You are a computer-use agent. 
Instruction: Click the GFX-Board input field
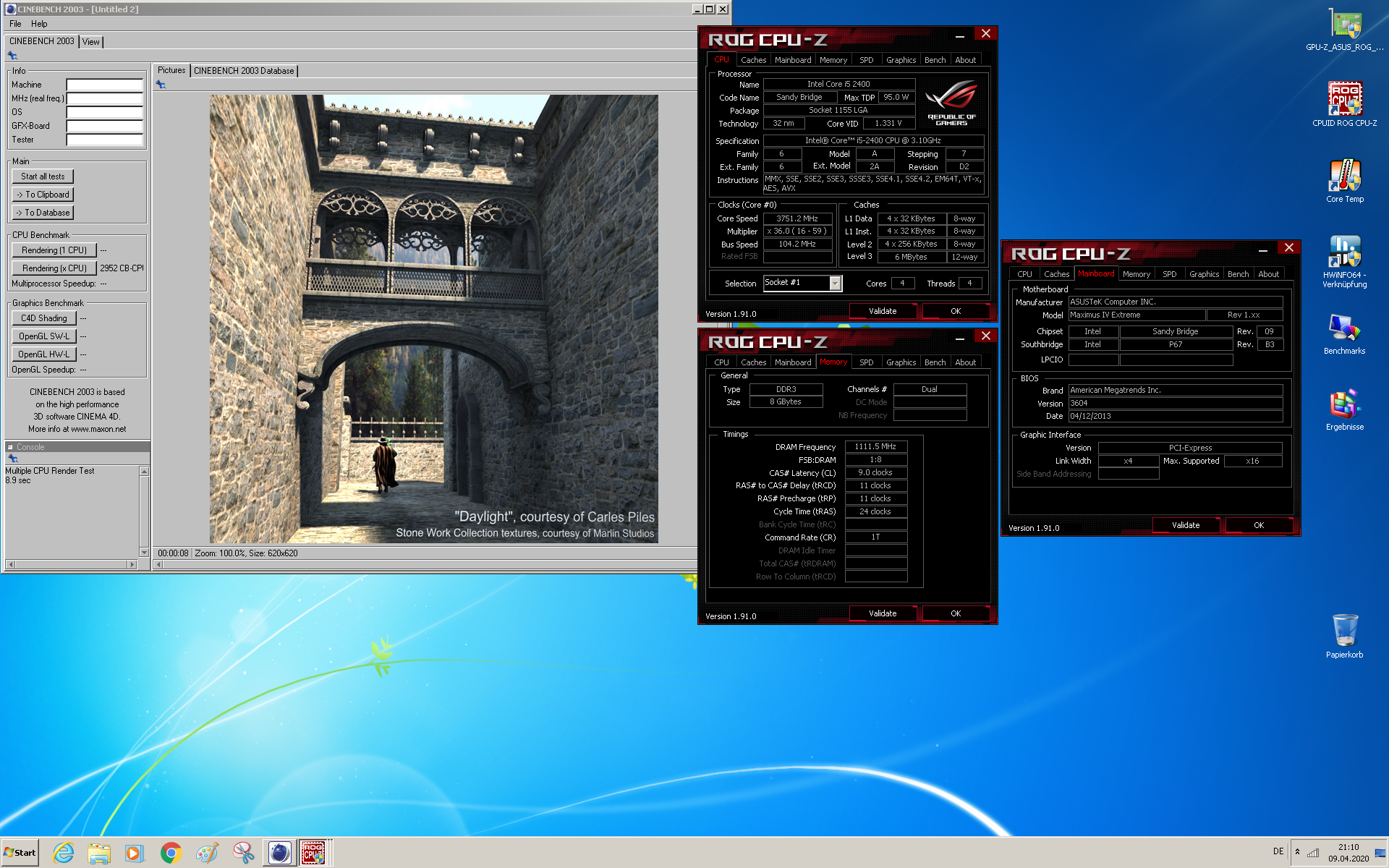tap(104, 126)
